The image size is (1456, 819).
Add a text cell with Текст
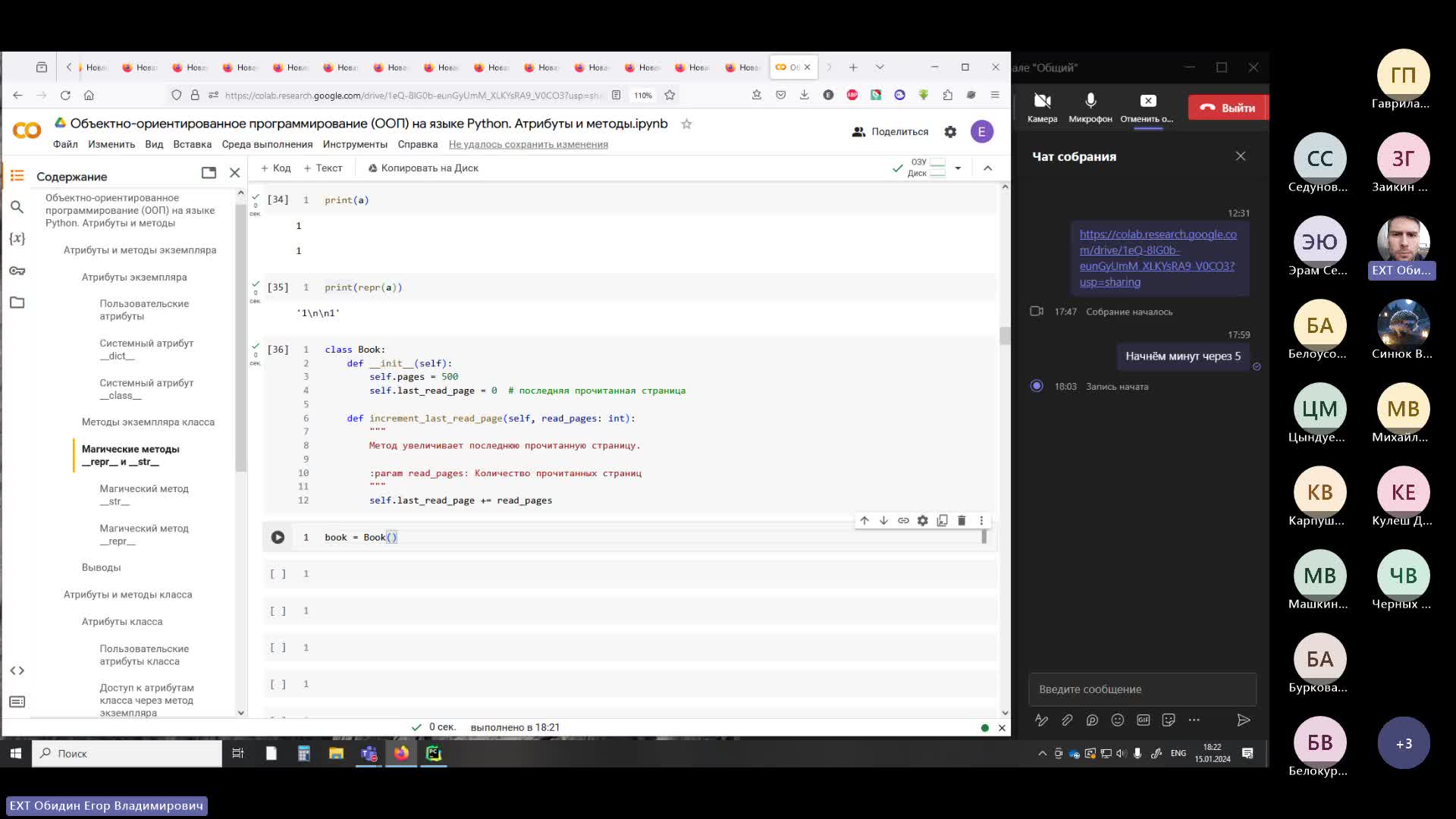click(322, 168)
